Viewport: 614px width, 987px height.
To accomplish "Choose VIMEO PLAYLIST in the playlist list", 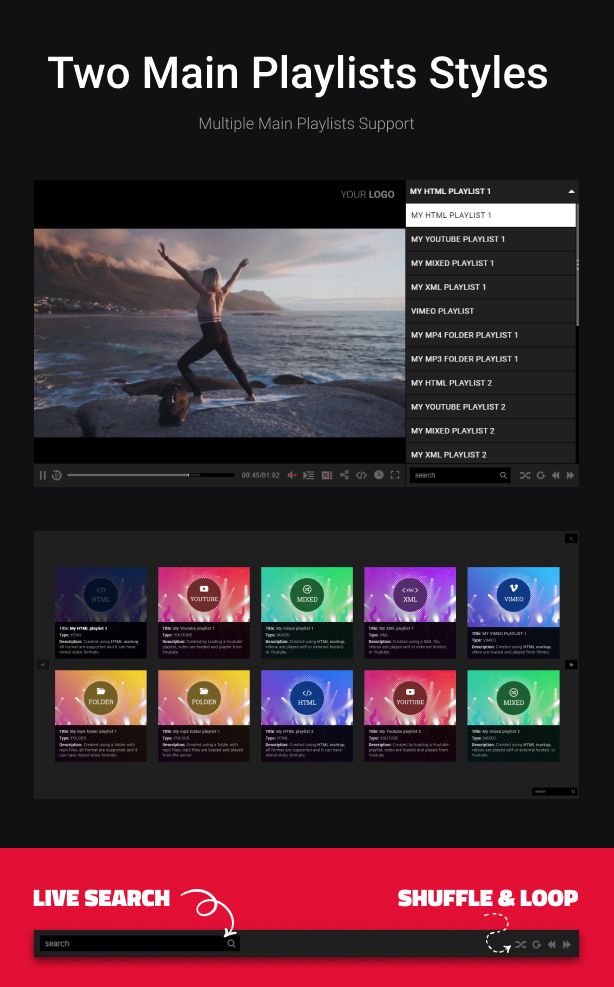I will tap(490, 311).
